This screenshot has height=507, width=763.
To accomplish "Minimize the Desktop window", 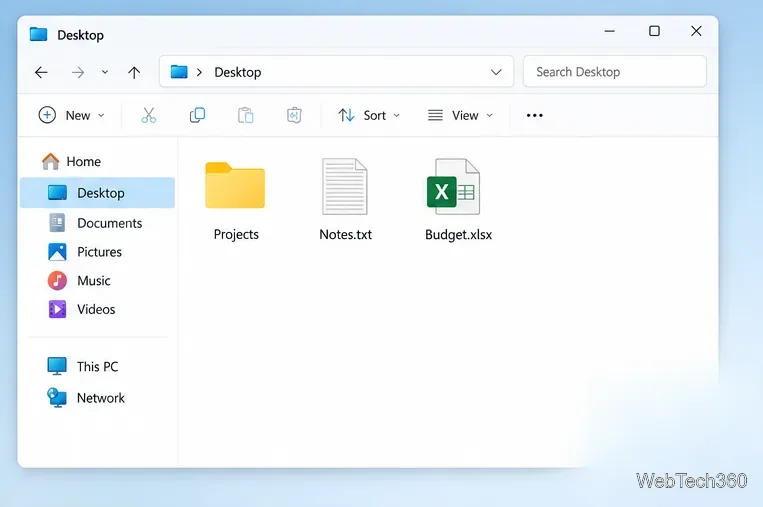I will coord(610,31).
